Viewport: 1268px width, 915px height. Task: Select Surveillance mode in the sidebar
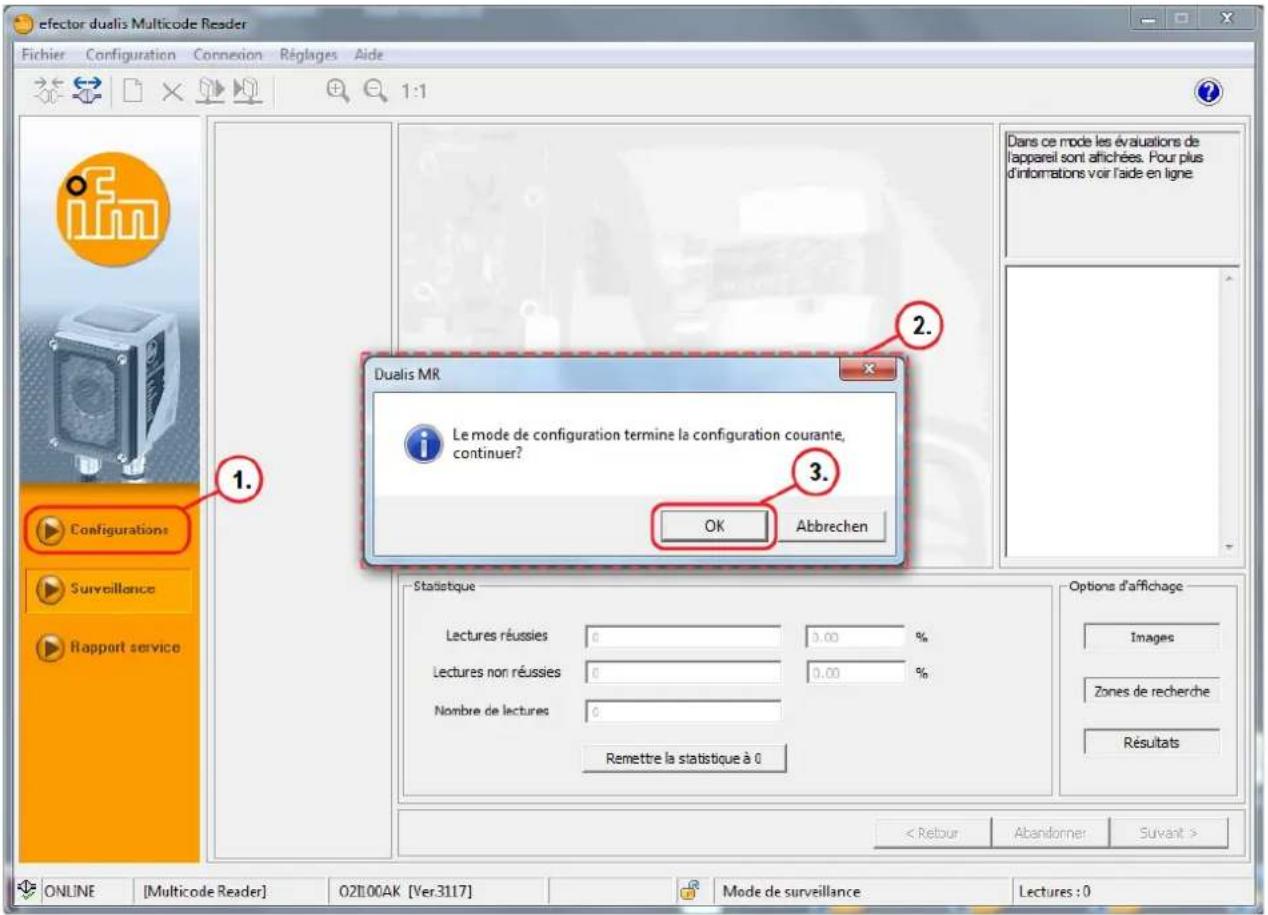110,588
